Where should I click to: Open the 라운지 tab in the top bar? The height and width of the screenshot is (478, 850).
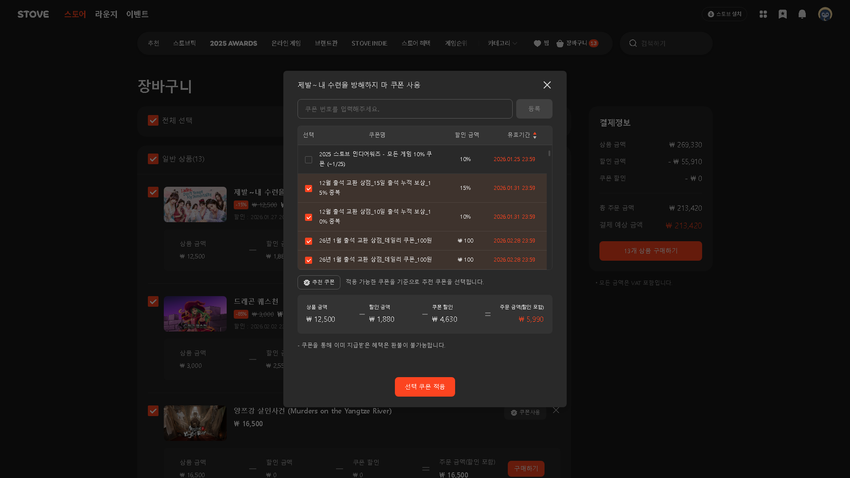(106, 14)
